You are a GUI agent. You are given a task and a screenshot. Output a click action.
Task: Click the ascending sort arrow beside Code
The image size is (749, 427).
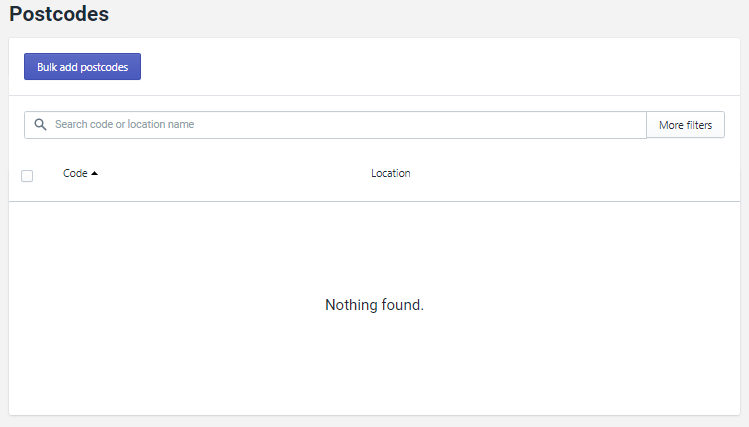click(x=94, y=174)
